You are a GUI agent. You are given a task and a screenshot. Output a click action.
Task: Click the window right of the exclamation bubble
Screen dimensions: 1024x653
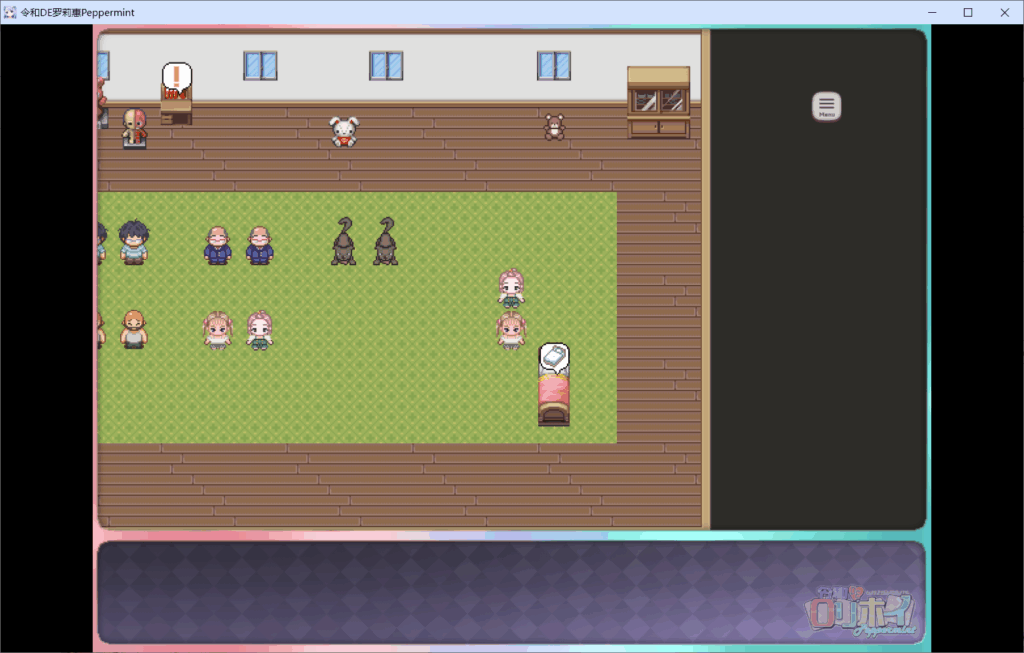click(x=260, y=66)
